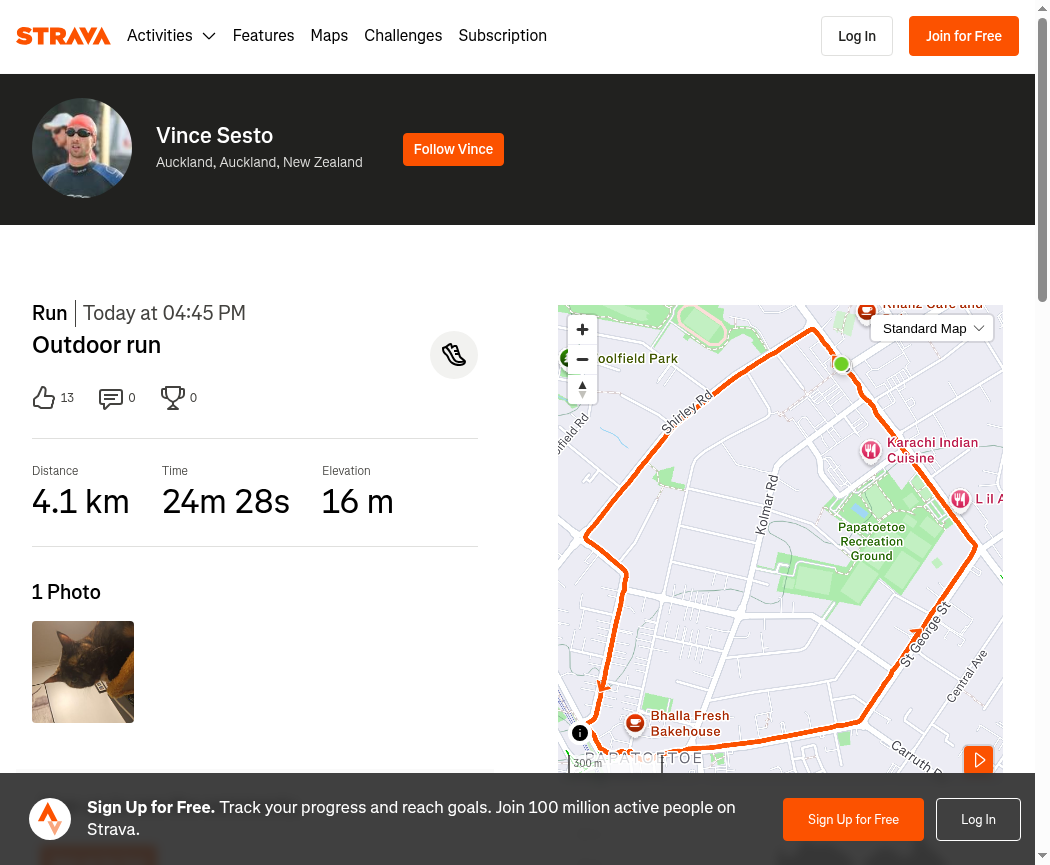The width and height of the screenshot is (1050, 865).
Task: Open the Features menu
Action: (x=263, y=35)
